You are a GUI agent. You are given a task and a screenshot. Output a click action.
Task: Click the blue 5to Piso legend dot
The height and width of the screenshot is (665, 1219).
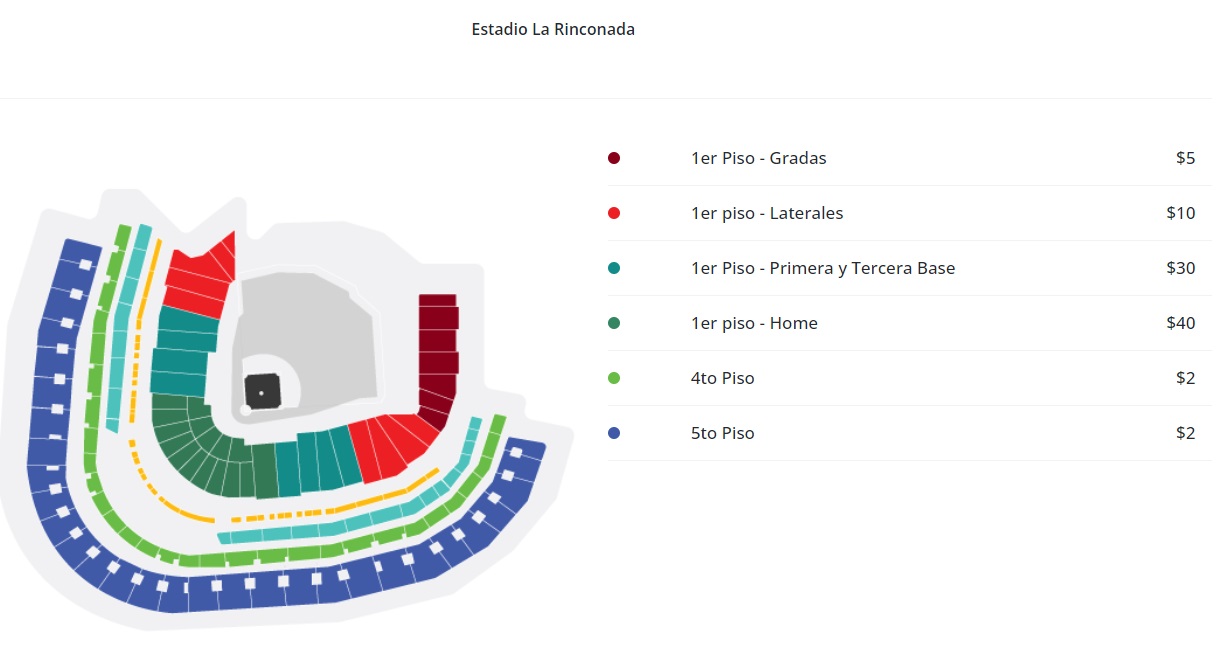click(x=614, y=433)
